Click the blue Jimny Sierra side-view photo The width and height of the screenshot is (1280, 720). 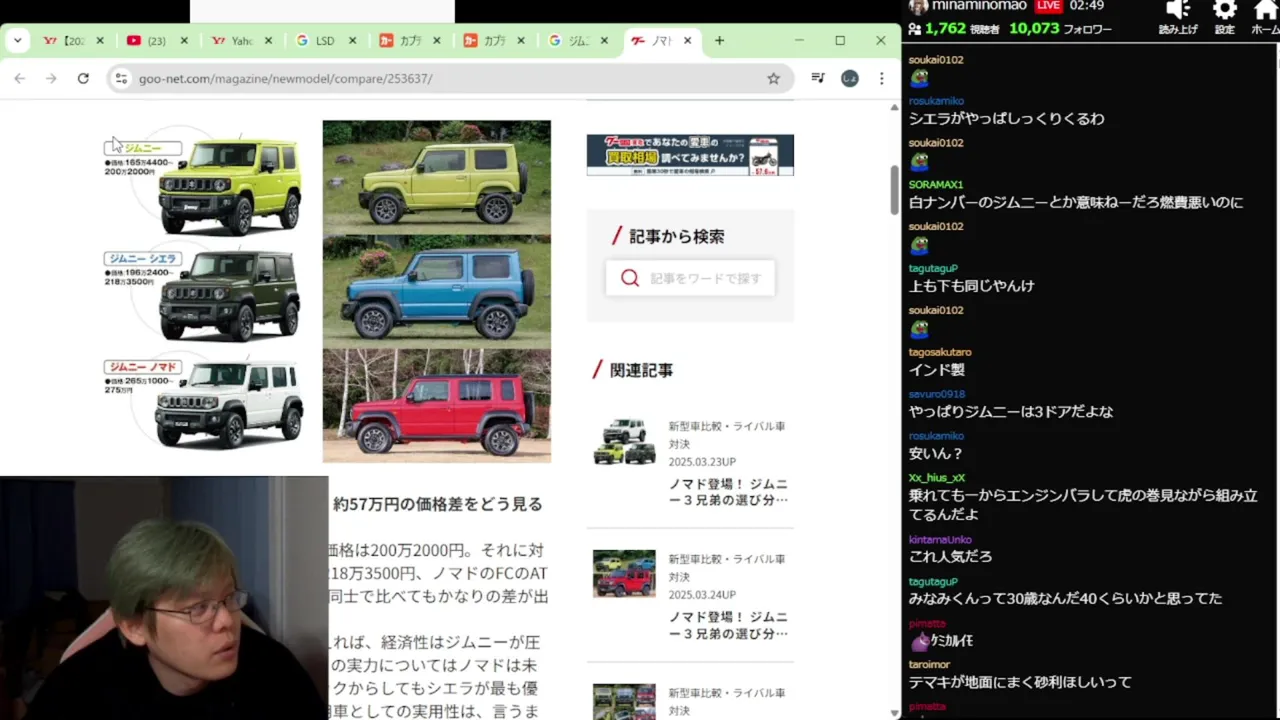(x=436, y=291)
